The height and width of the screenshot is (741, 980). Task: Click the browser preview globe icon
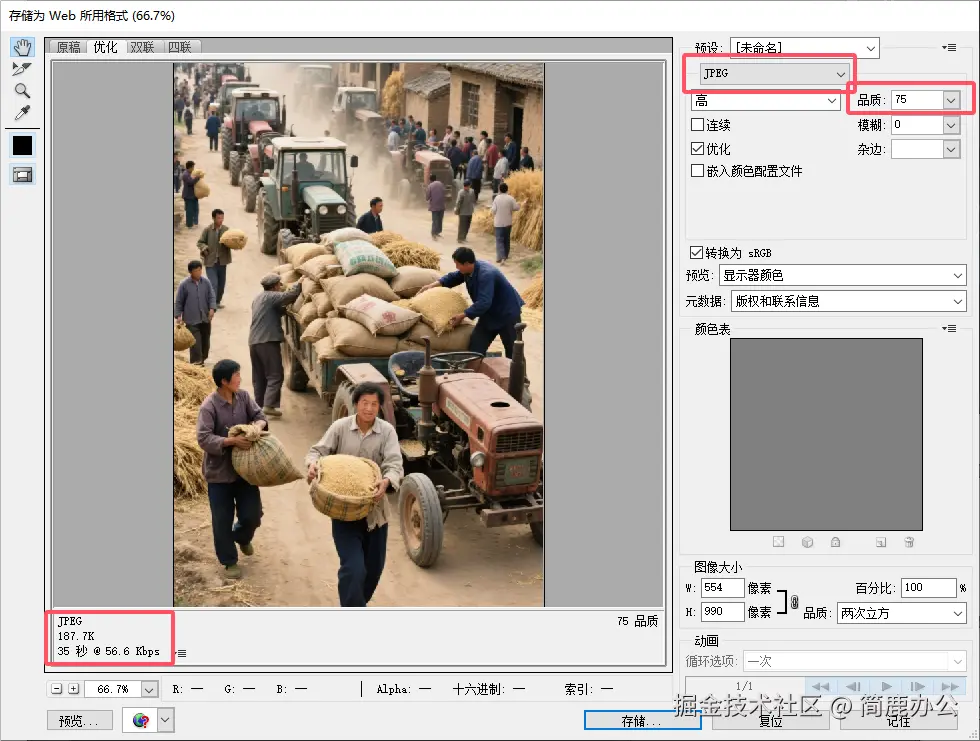141,720
